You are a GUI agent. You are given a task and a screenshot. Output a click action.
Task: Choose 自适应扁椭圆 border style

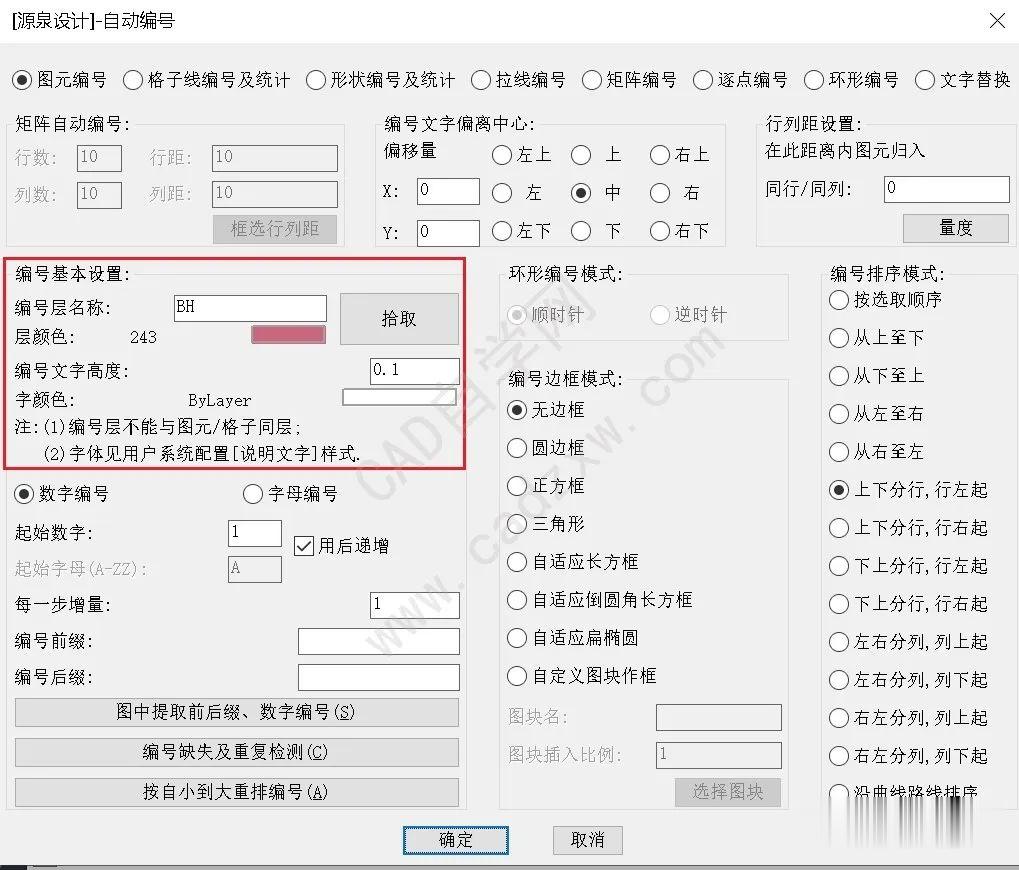point(517,638)
